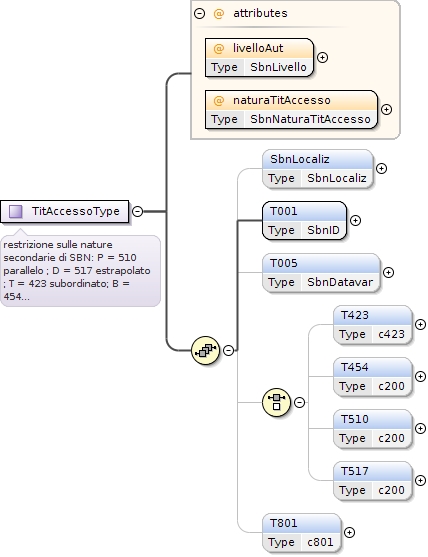The width and height of the screenshot is (428, 557).
Task: Click the attributes heading text
Action: [x=260, y=13]
